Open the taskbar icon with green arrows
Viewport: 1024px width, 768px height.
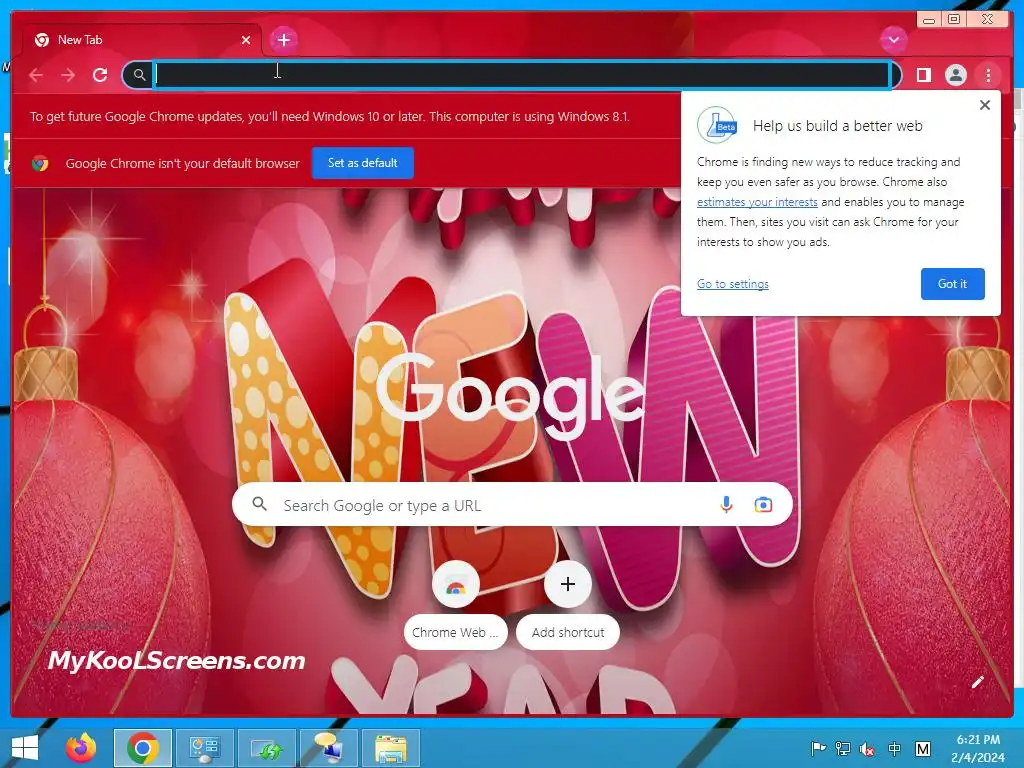pyautogui.click(x=266, y=748)
